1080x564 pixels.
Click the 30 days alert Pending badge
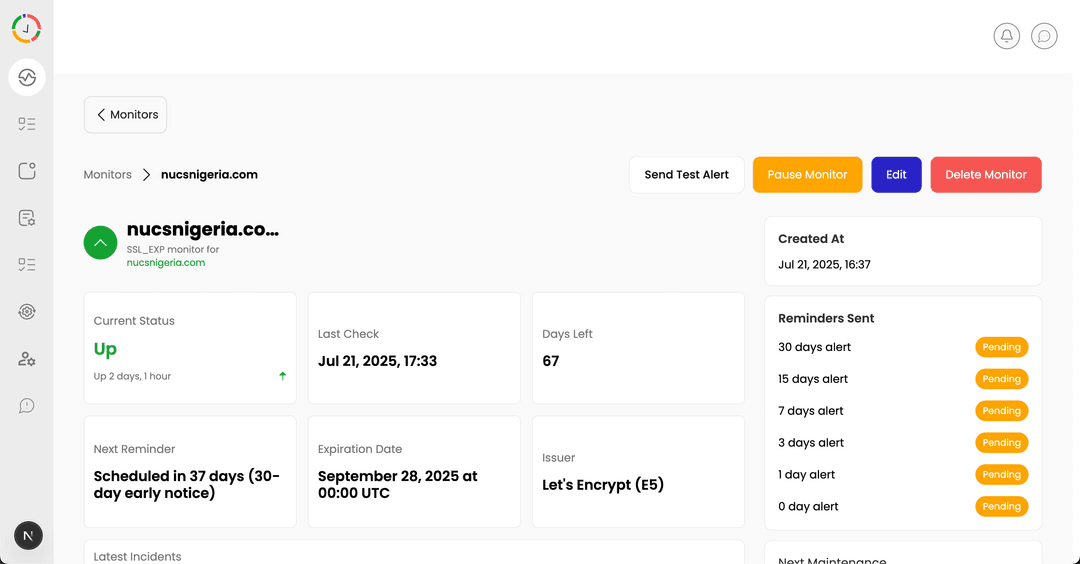[1001, 347]
